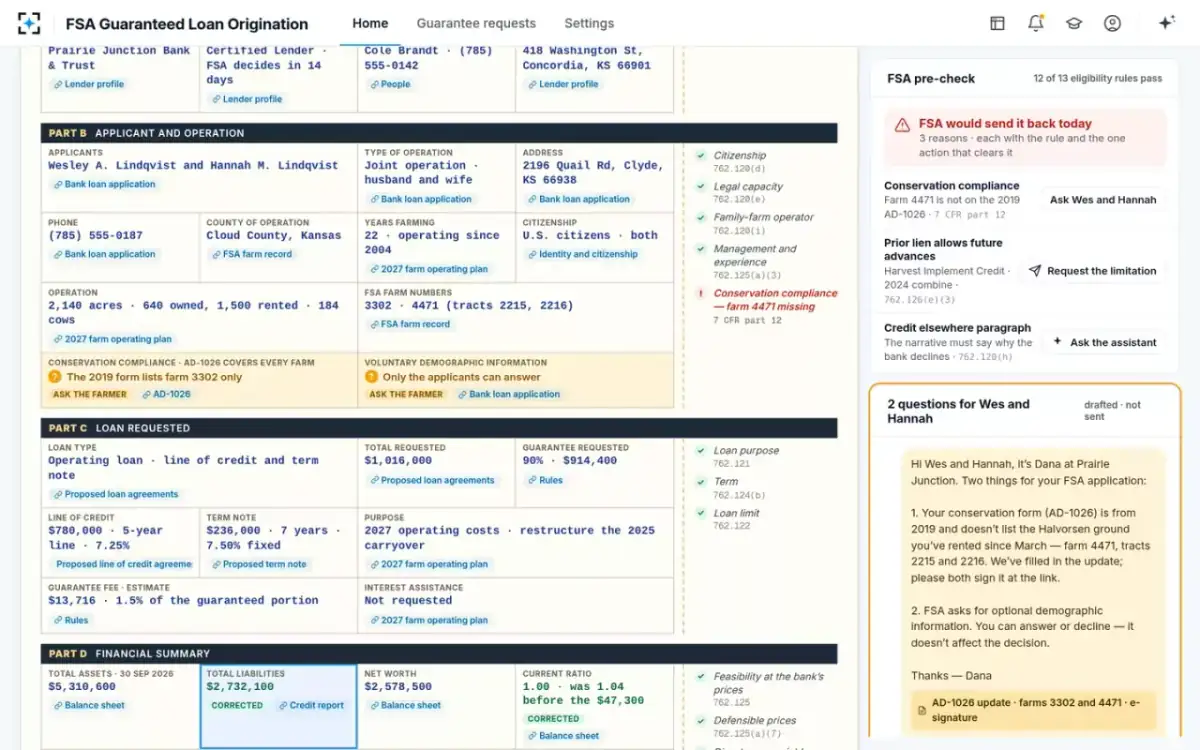Open the notifications bell

[1036, 23]
